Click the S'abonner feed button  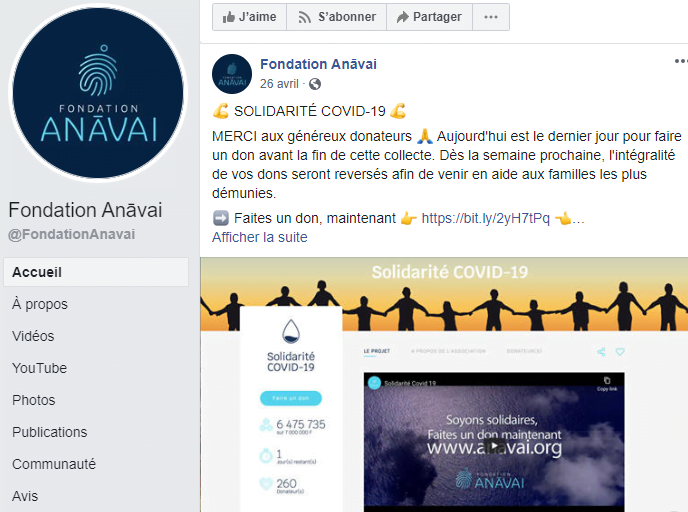(x=337, y=17)
